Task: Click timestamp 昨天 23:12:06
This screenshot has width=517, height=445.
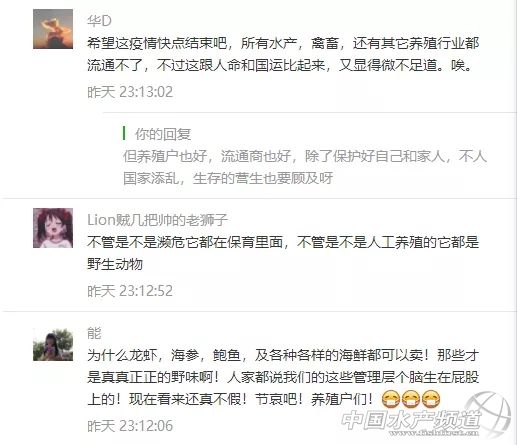Action: (130, 426)
